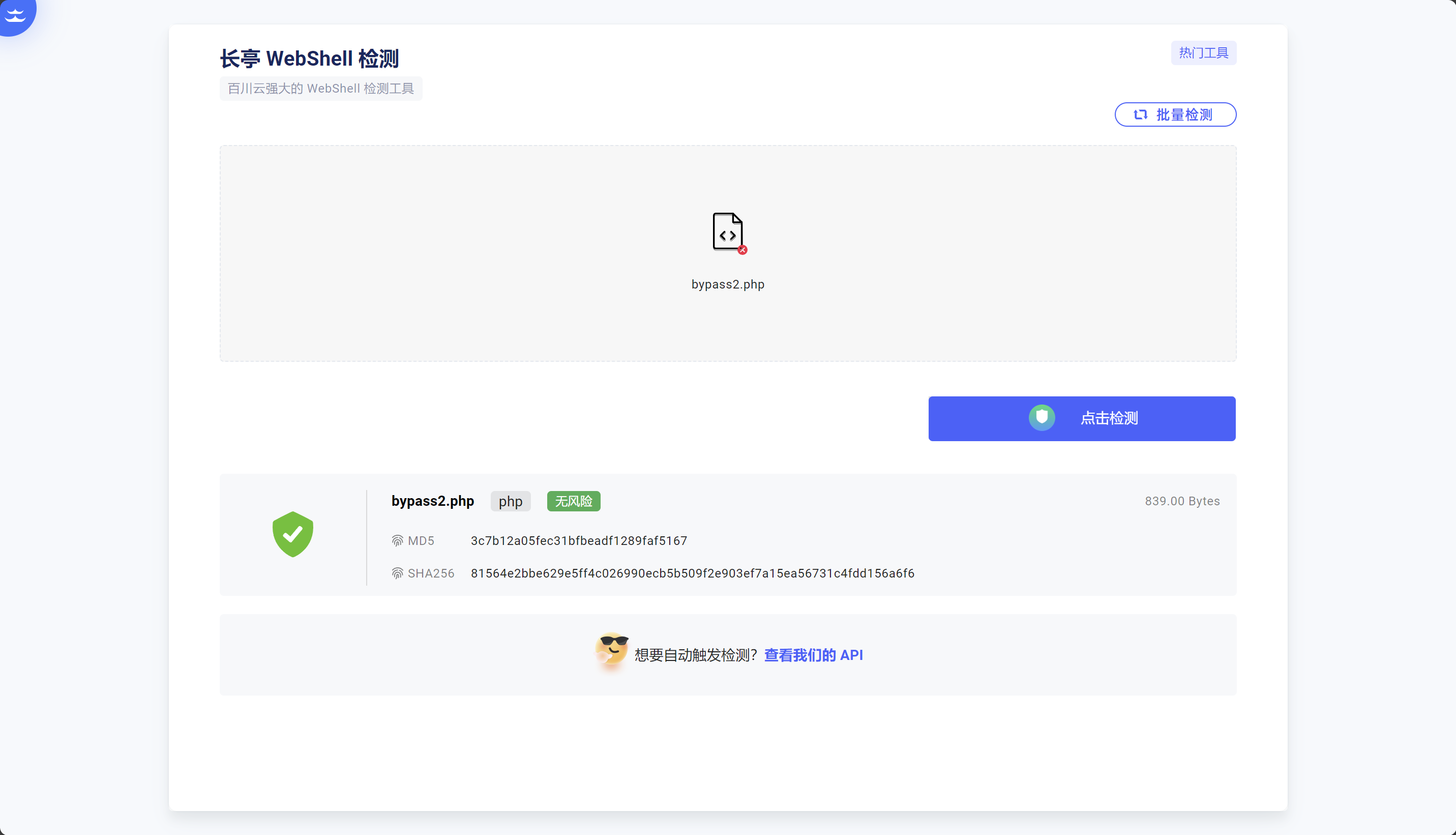Click the shield icon on detect button
1456x835 pixels.
coord(1041,417)
